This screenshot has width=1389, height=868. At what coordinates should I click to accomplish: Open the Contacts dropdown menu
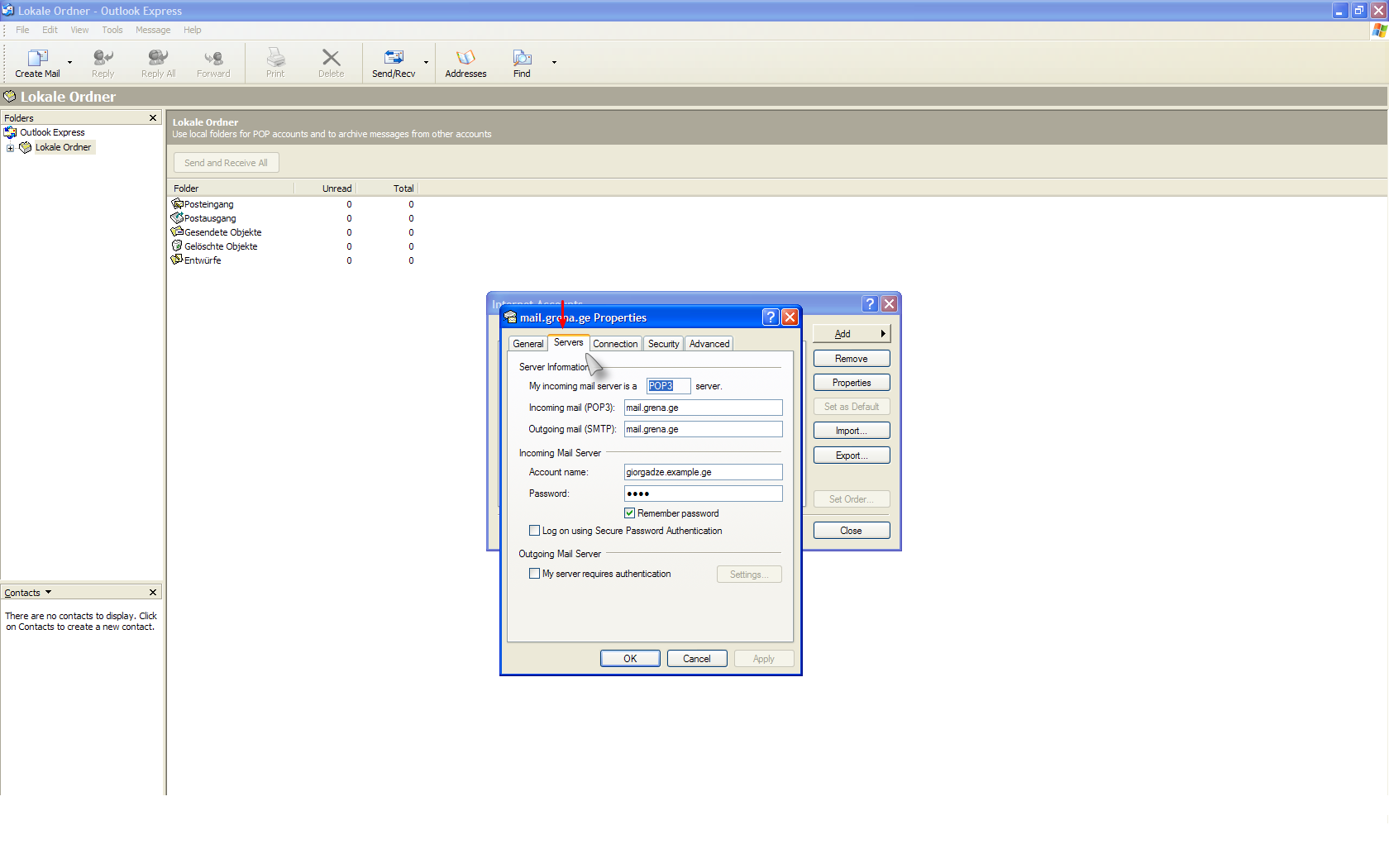pyautogui.click(x=48, y=593)
